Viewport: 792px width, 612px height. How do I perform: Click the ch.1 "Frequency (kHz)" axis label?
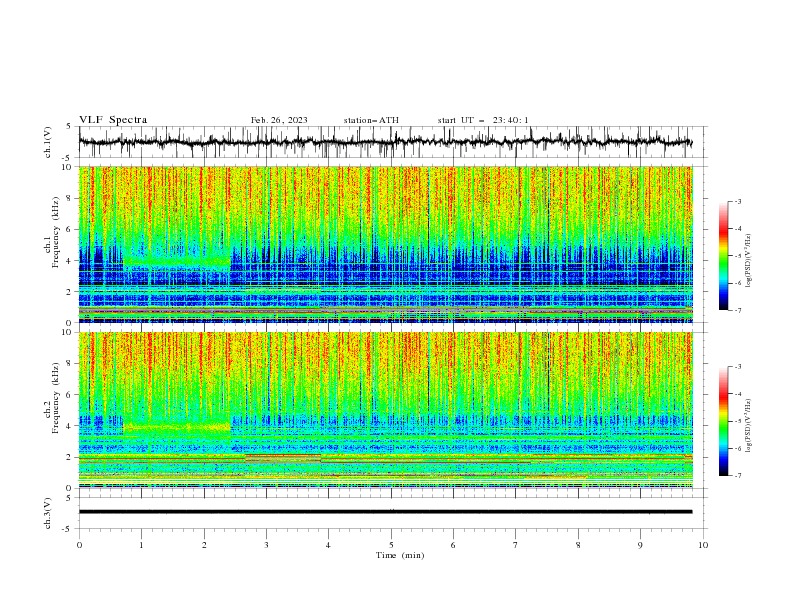tap(55, 233)
